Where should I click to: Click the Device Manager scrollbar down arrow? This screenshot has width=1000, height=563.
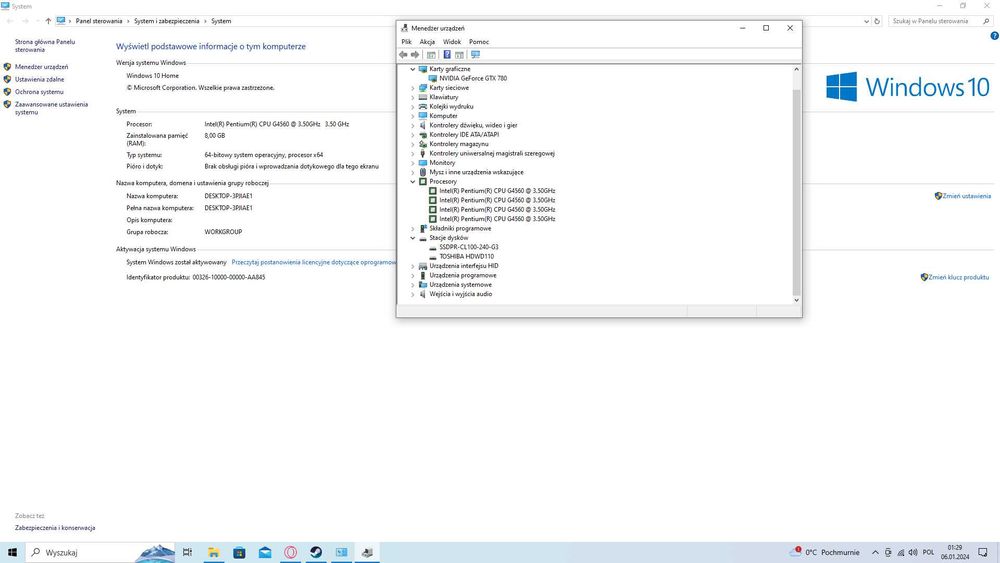[x=796, y=300]
